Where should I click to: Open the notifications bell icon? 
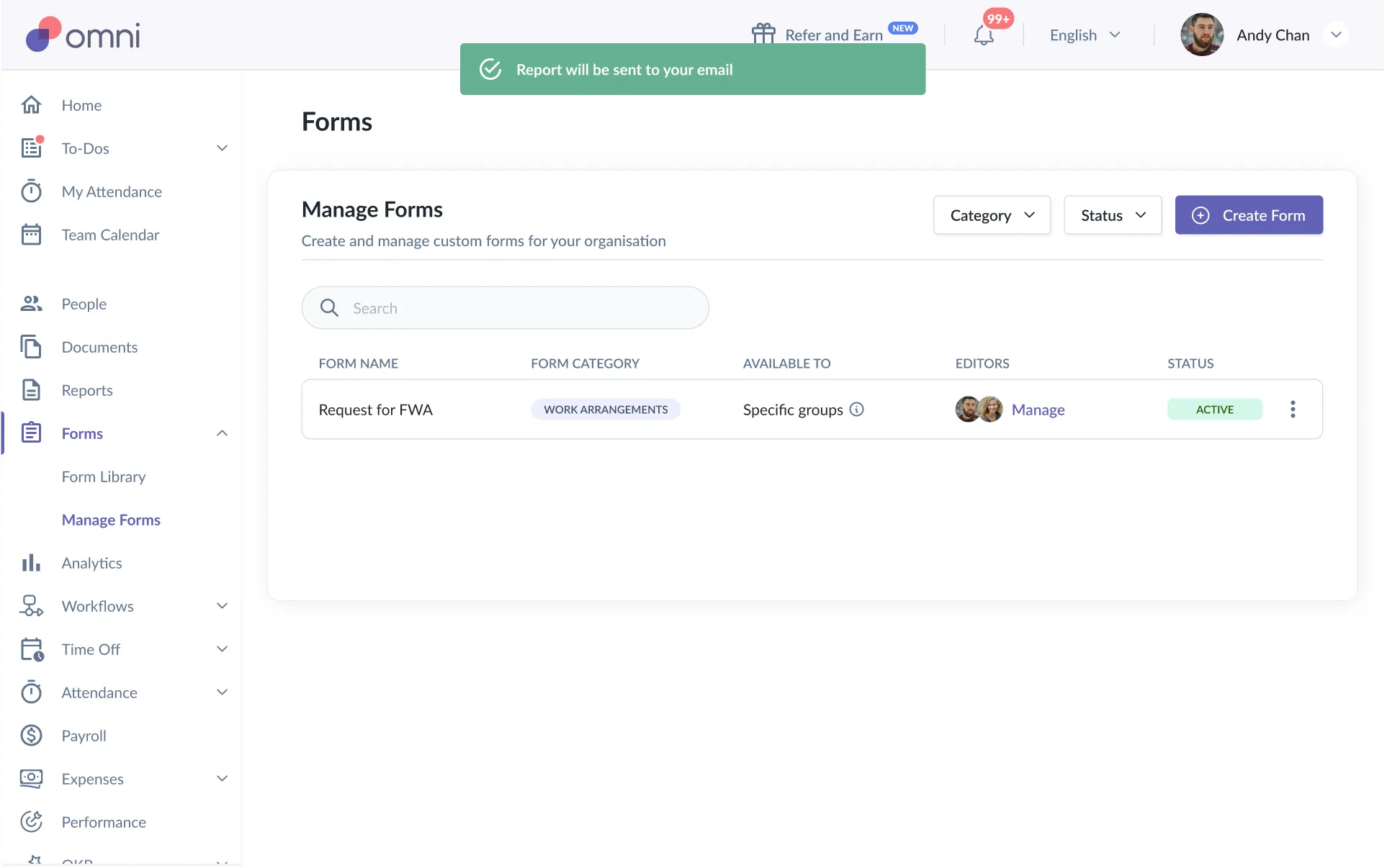click(984, 35)
